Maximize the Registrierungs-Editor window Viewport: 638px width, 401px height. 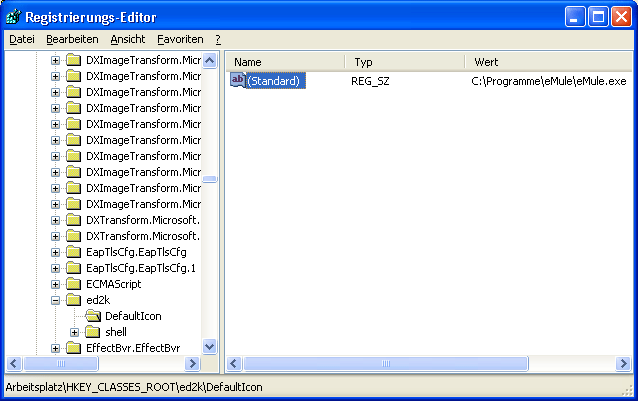(598, 17)
